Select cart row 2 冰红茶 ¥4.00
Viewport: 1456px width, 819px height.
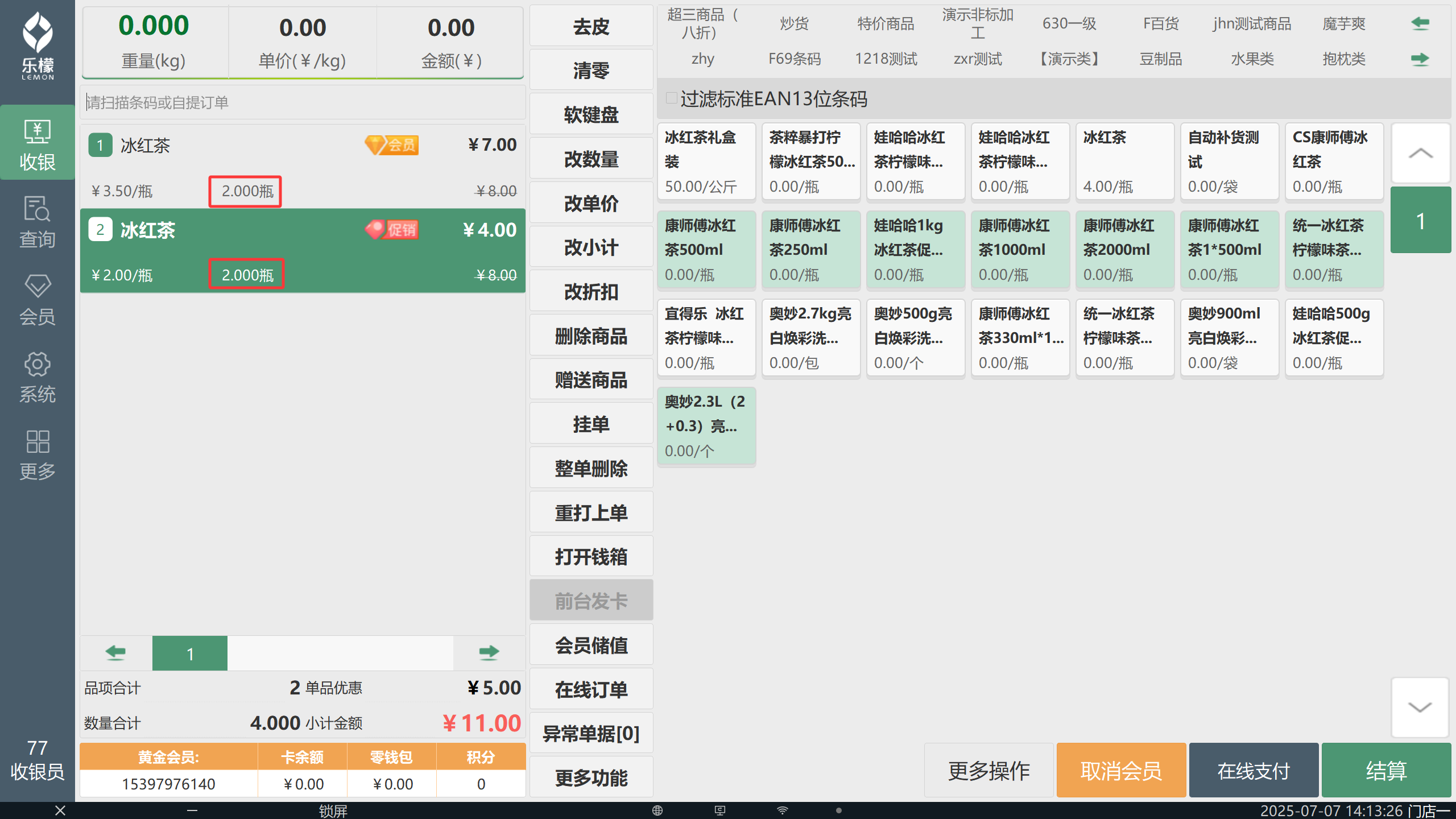303,251
